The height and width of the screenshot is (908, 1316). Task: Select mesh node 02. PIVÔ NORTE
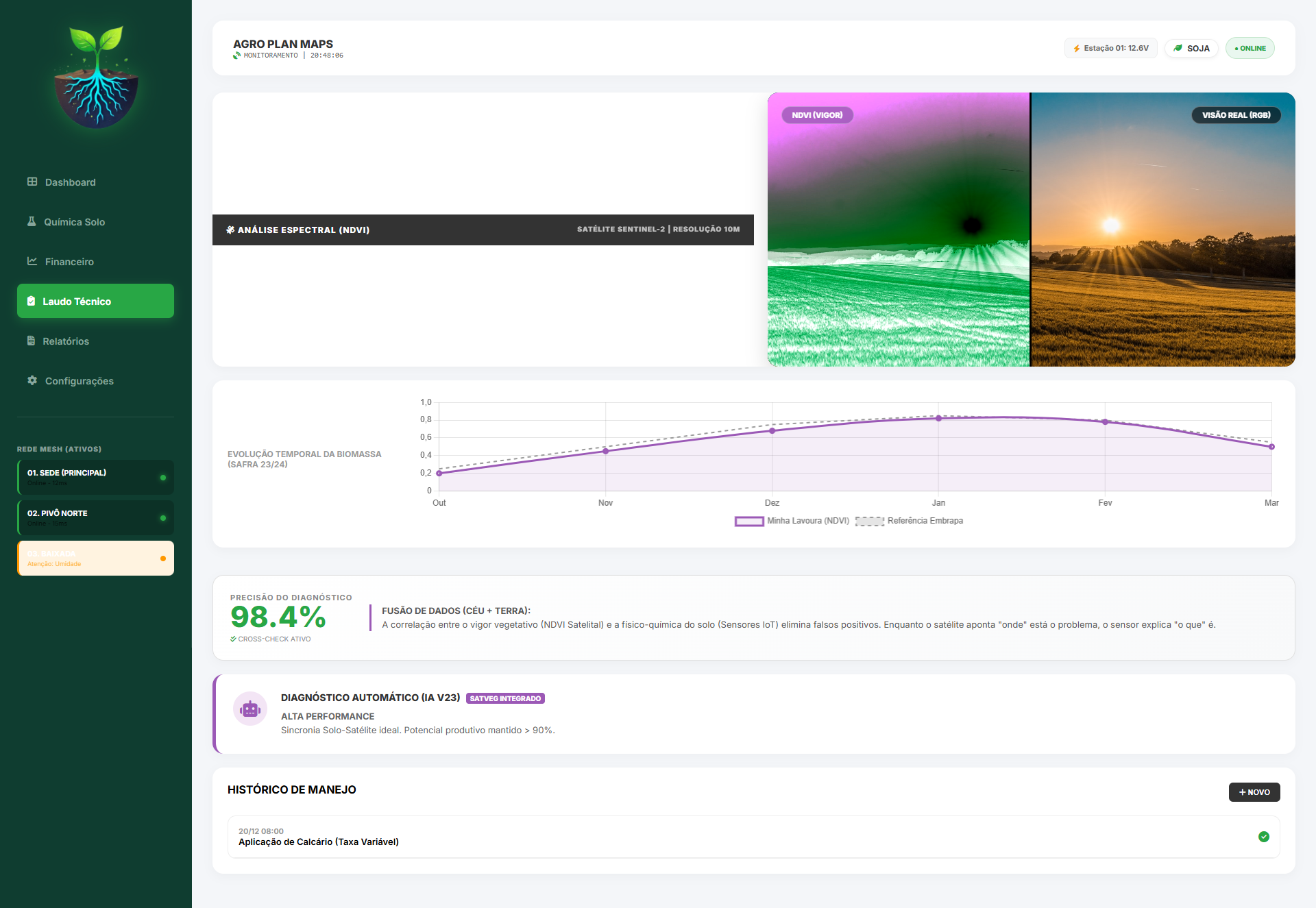95,517
